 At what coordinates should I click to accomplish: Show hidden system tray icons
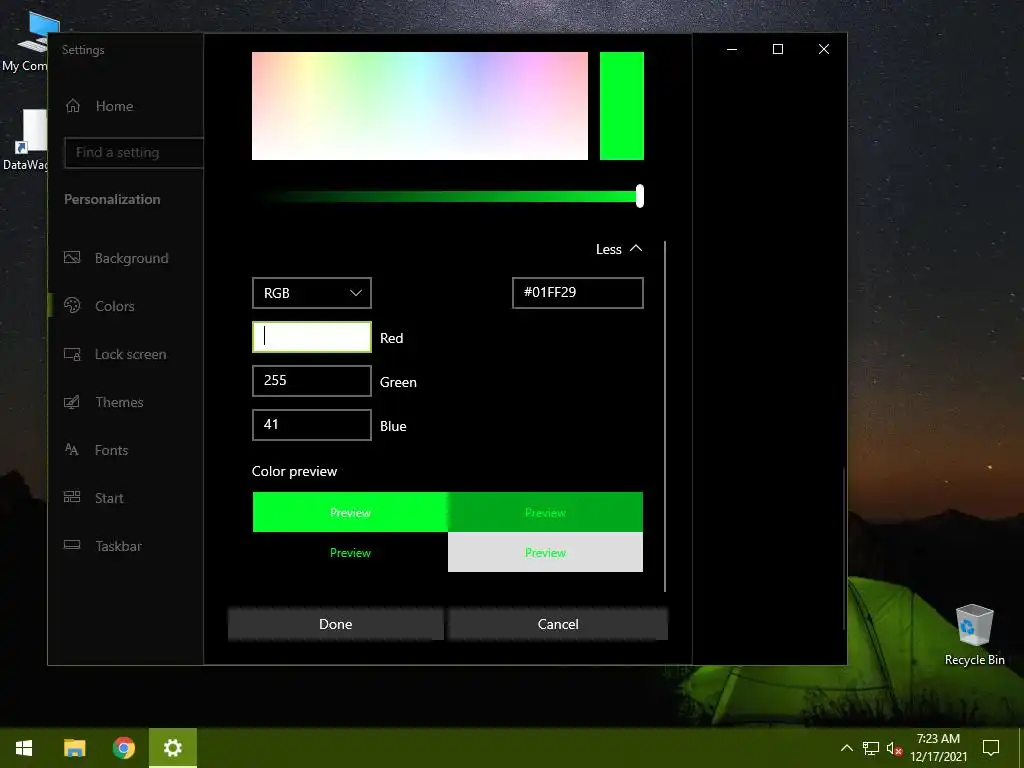[846, 748]
